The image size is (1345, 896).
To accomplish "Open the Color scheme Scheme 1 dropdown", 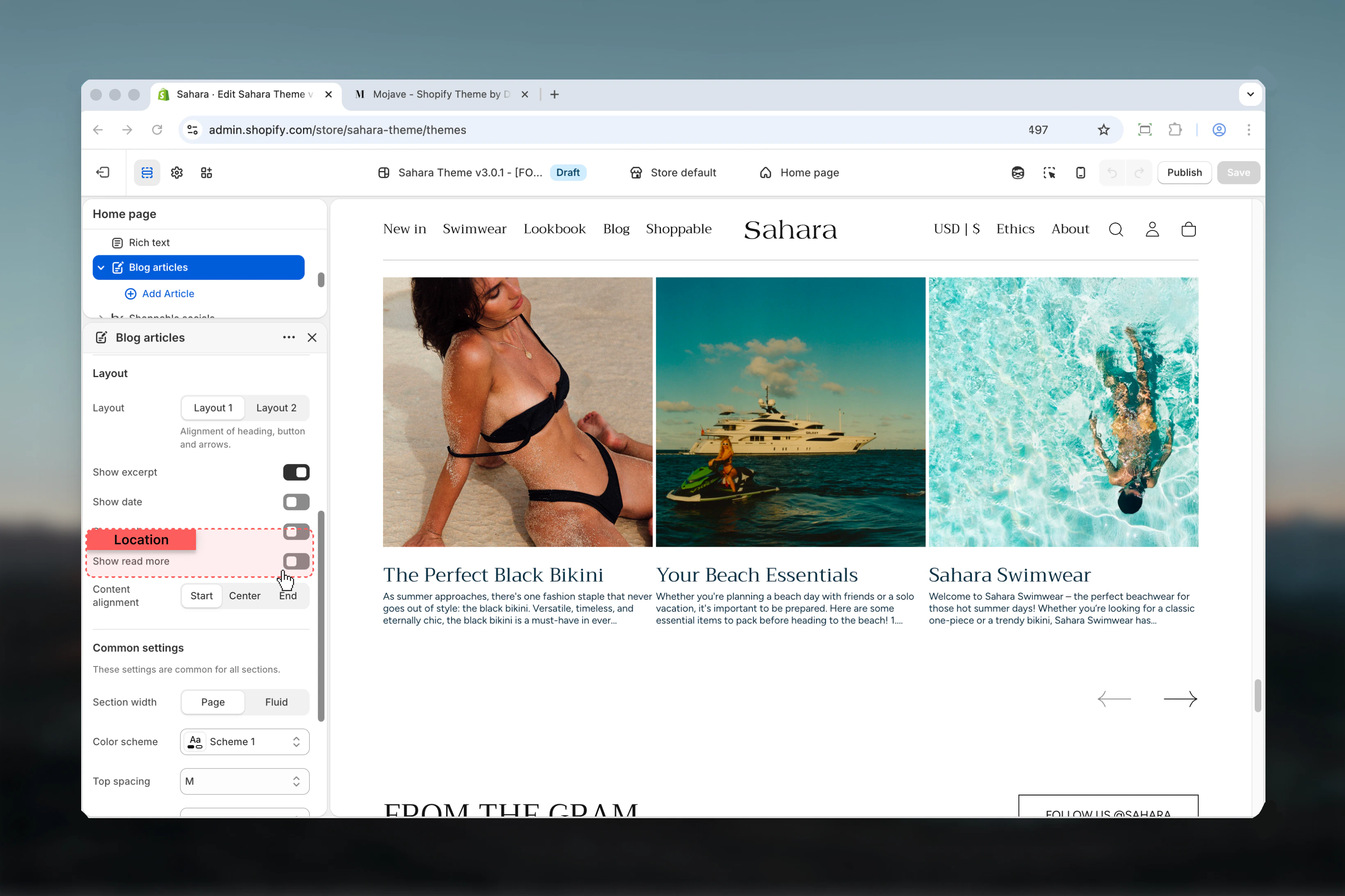I will 245,741.
